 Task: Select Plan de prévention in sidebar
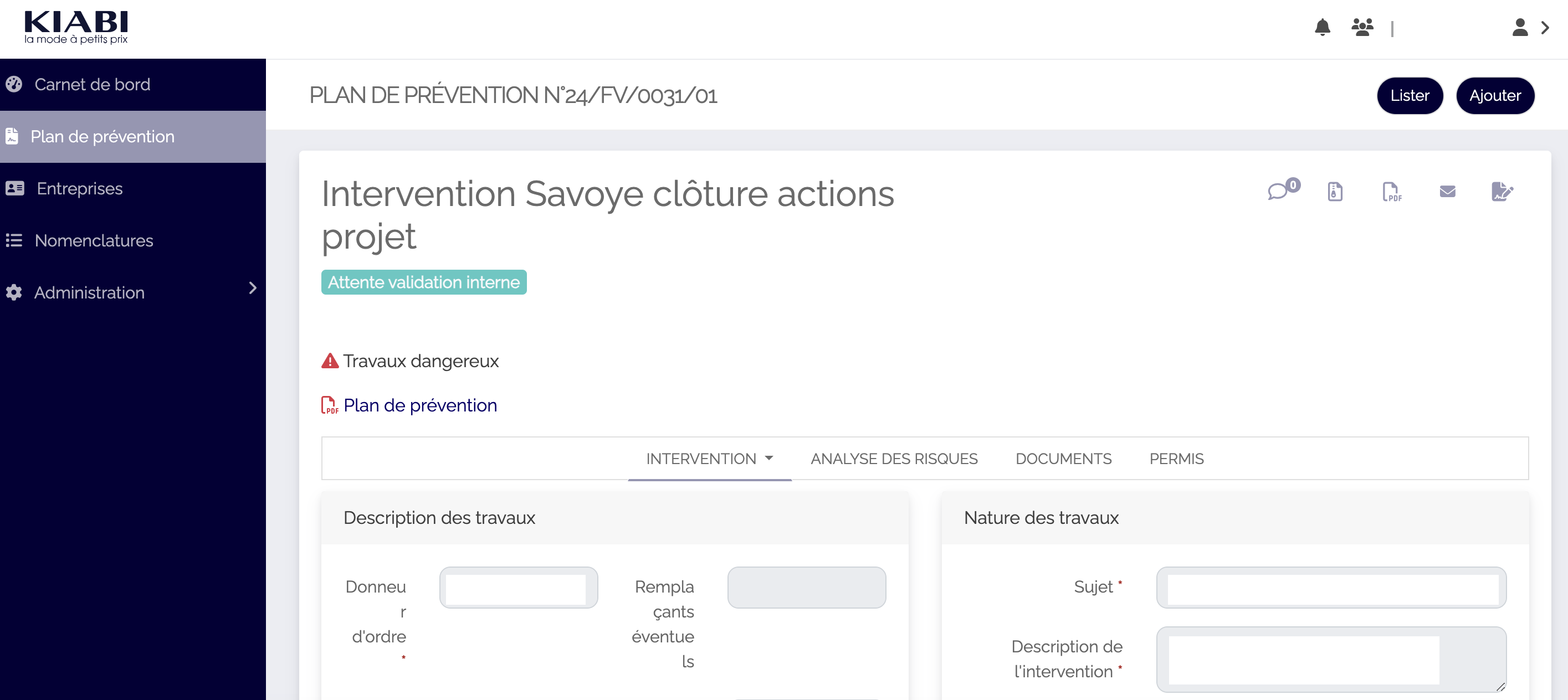pyautogui.click(x=132, y=136)
